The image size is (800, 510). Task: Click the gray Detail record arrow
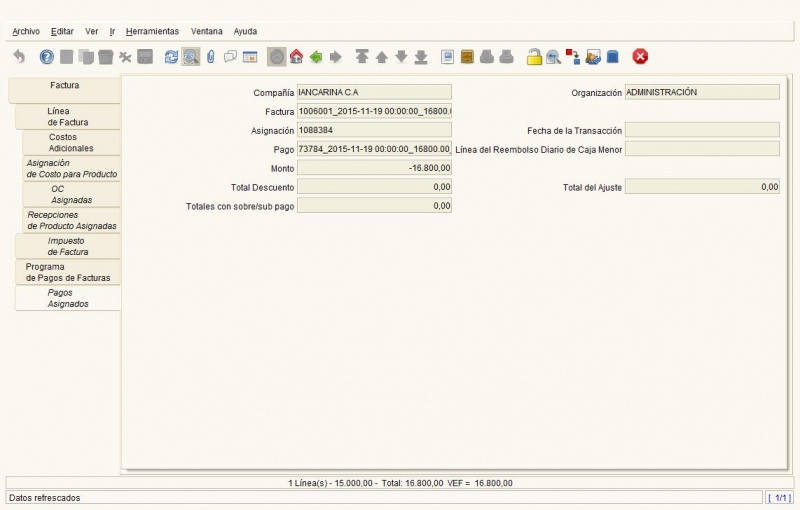click(335, 57)
